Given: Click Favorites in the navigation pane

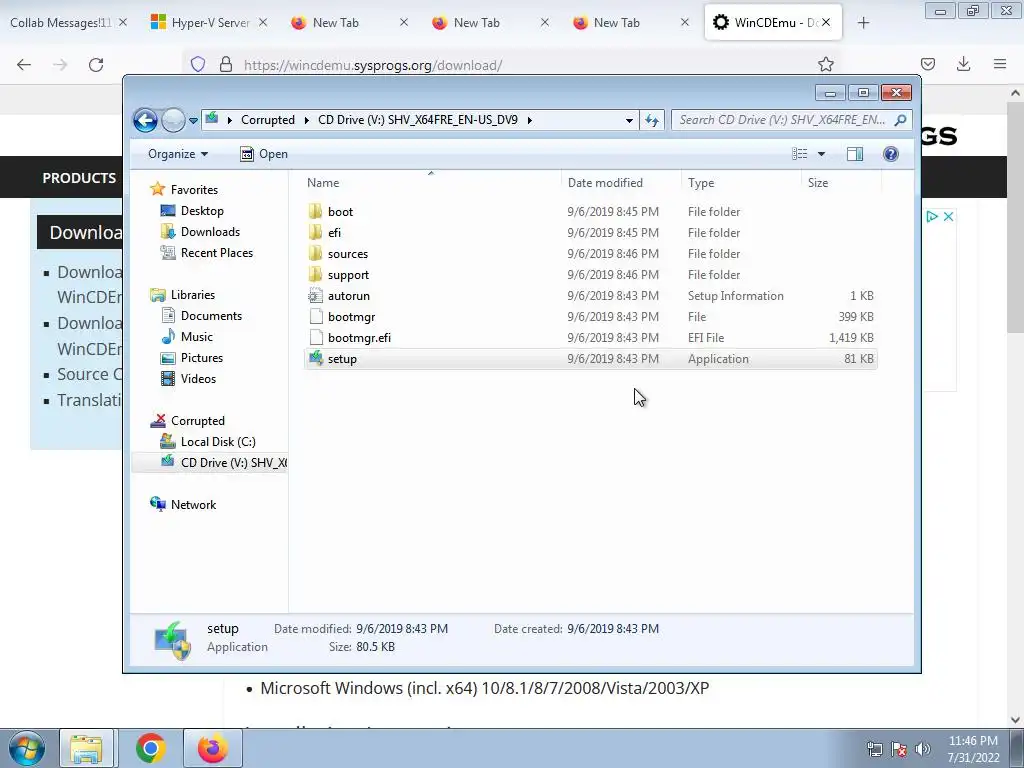Looking at the screenshot, I should [x=194, y=190].
